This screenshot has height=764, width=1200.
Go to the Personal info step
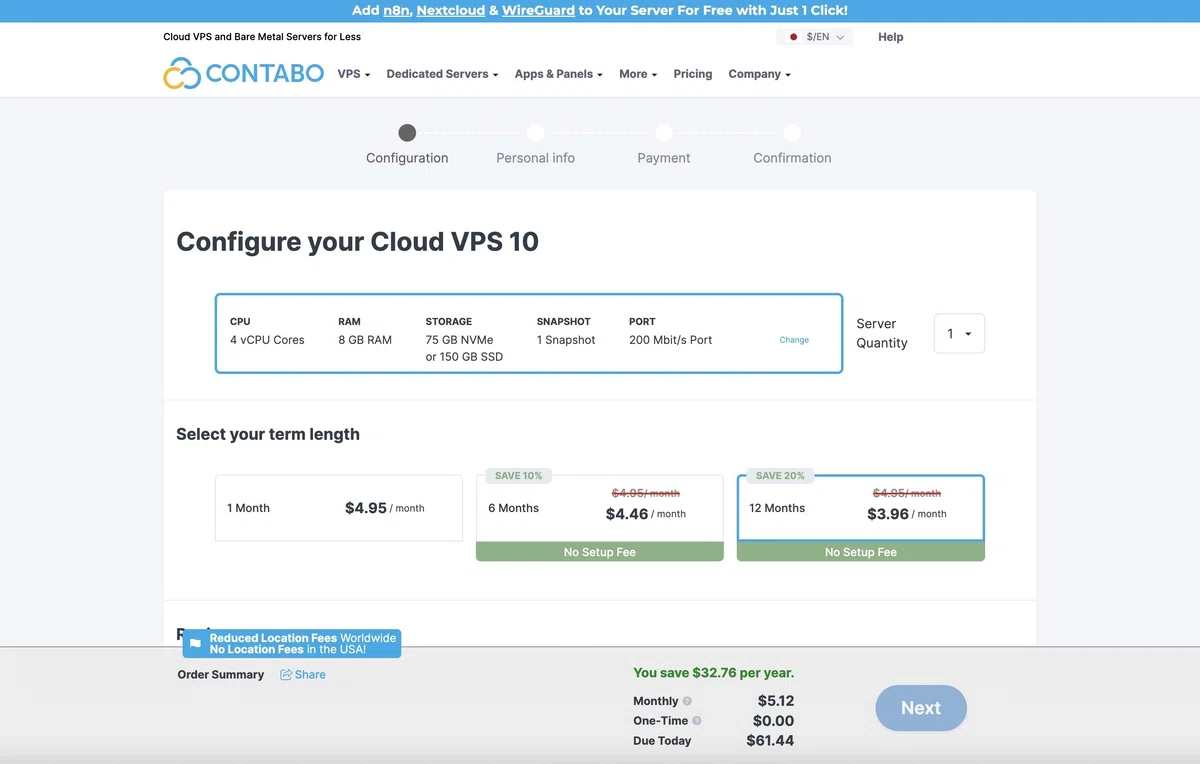pyautogui.click(x=536, y=145)
